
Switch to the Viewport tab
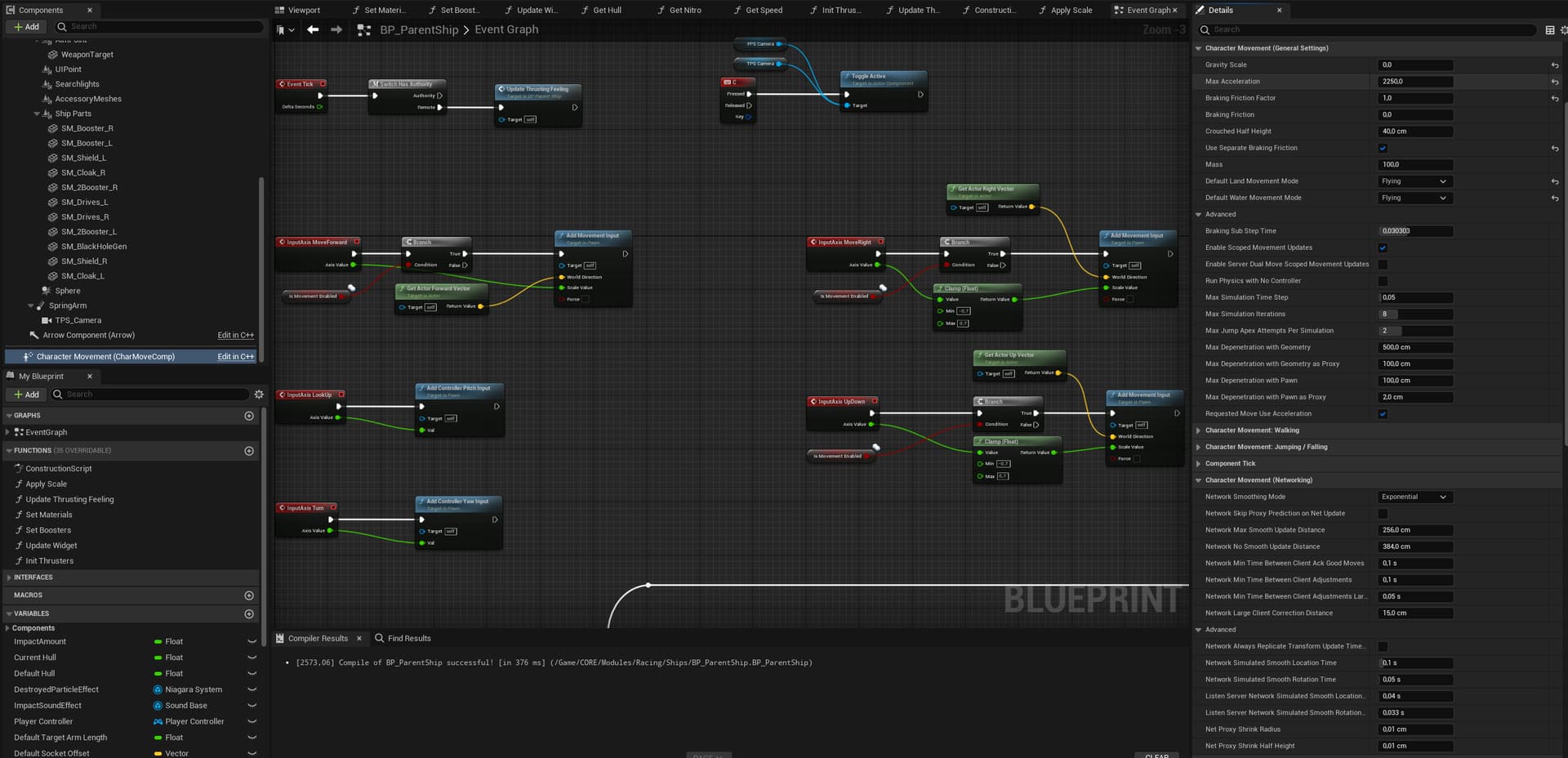[x=297, y=10]
